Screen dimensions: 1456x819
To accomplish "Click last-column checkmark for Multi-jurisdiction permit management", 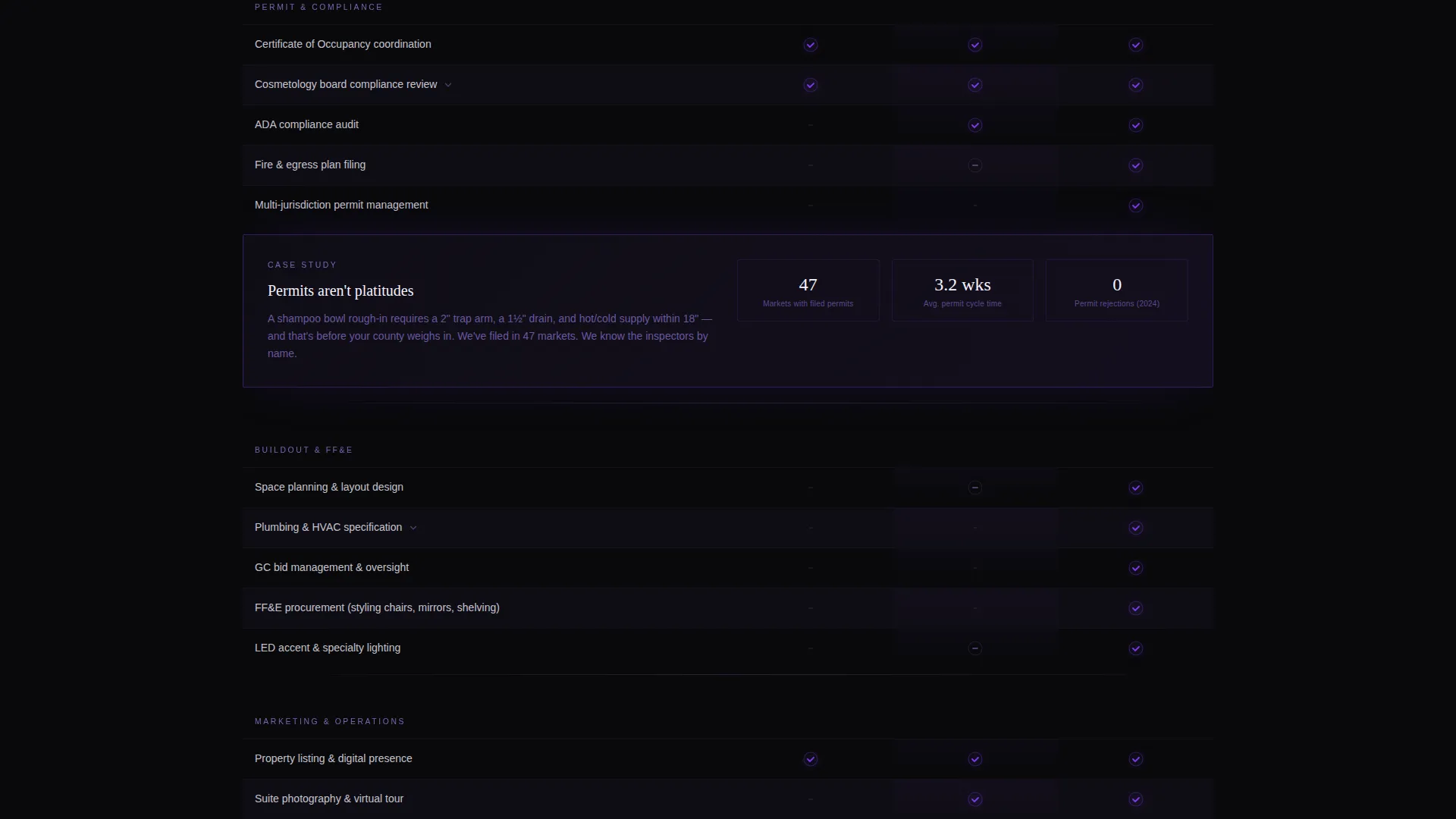I will (x=1136, y=206).
